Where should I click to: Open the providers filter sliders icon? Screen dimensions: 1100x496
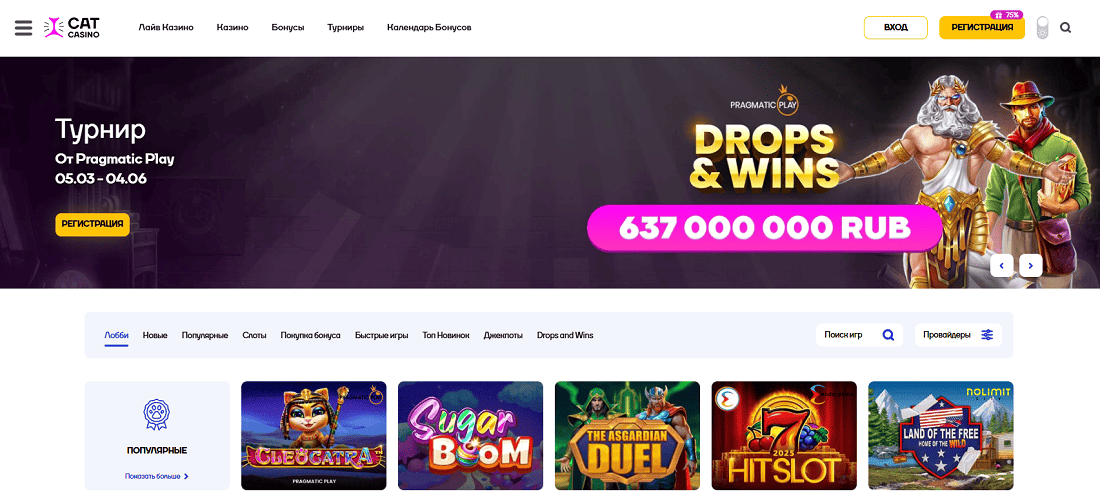[987, 335]
